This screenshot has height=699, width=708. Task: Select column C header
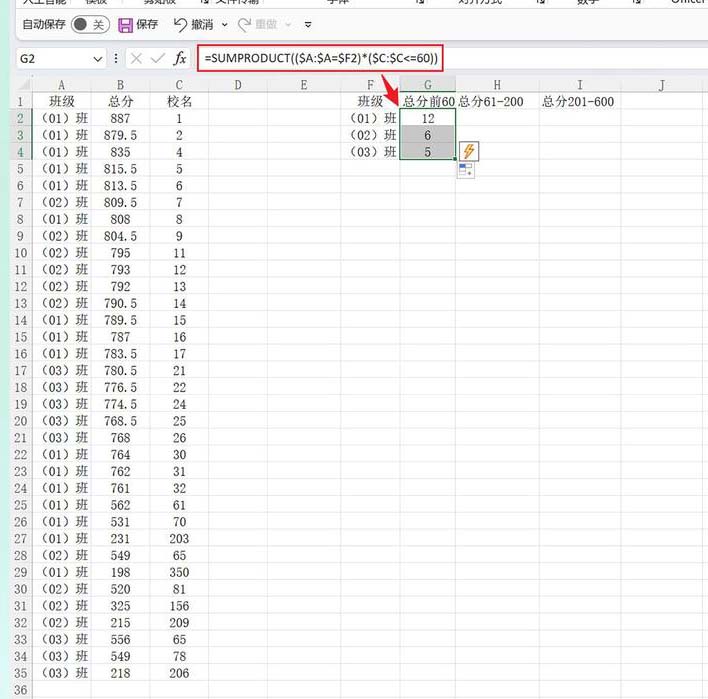[179, 85]
